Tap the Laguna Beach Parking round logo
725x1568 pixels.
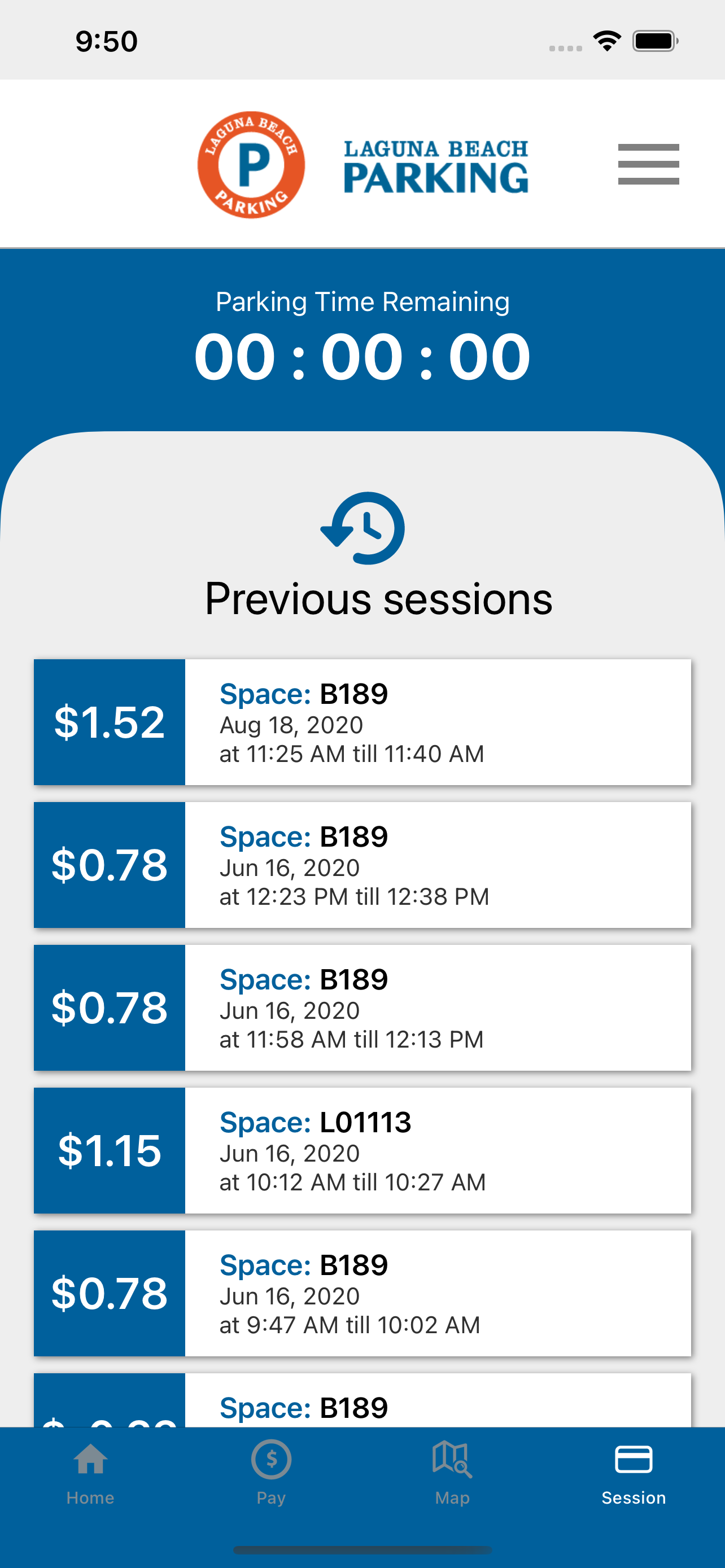(x=251, y=165)
